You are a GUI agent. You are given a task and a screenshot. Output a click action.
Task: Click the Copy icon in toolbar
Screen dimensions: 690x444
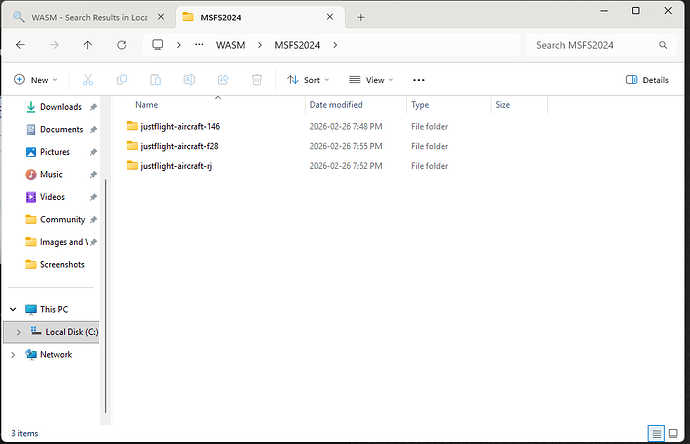tap(122, 80)
